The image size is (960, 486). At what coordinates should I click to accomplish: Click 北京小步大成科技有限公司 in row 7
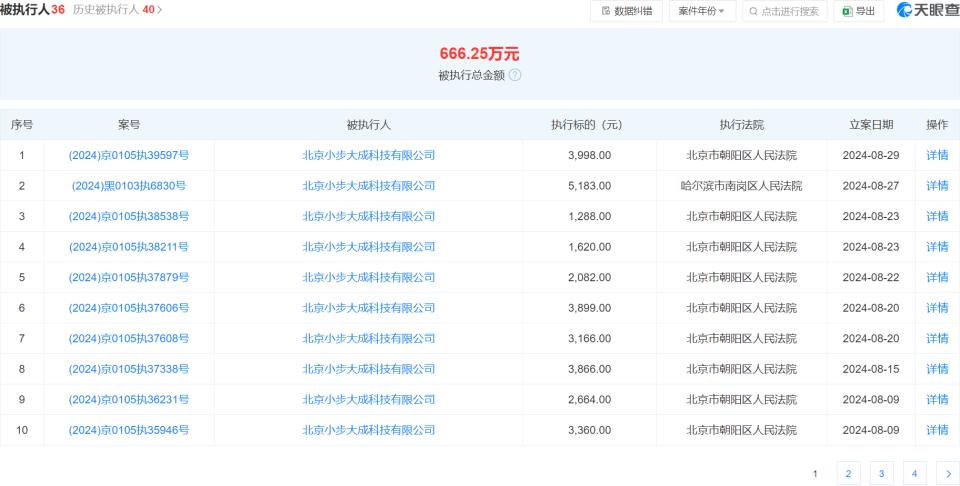[369, 338]
